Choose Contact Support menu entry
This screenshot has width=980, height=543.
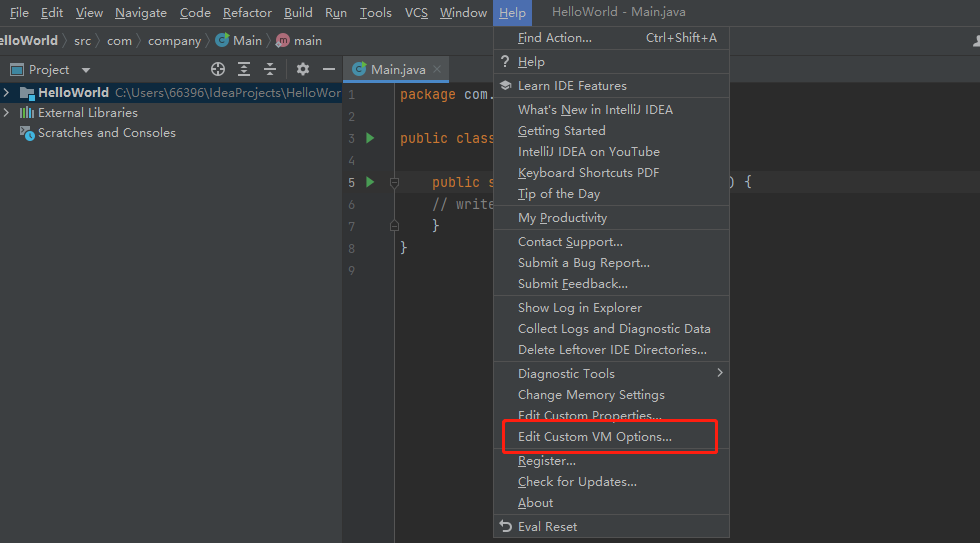pyautogui.click(x=611, y=242)
